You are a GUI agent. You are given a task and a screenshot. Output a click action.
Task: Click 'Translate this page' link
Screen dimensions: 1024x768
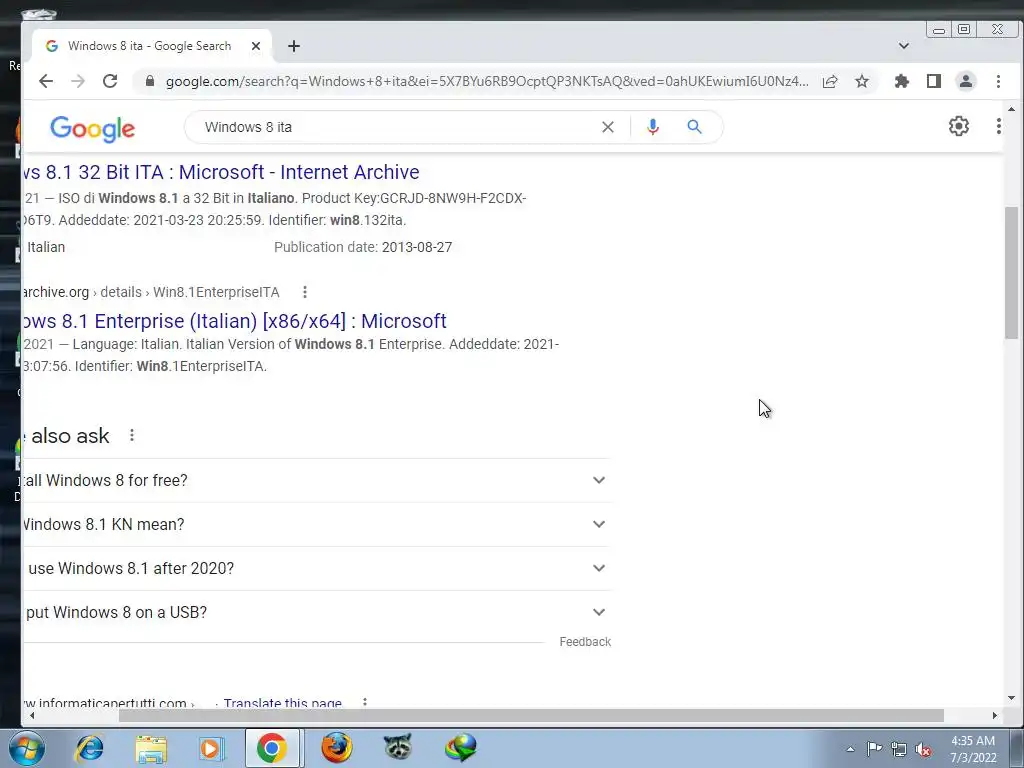pos(282,703)
